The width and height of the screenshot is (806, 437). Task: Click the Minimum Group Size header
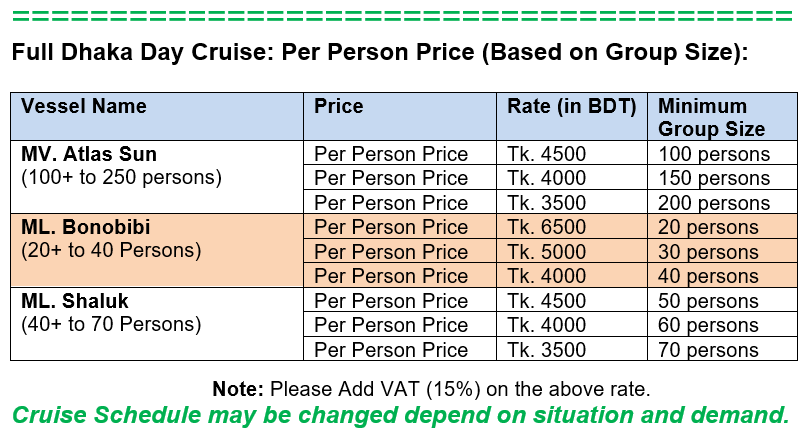pos(722,117)
